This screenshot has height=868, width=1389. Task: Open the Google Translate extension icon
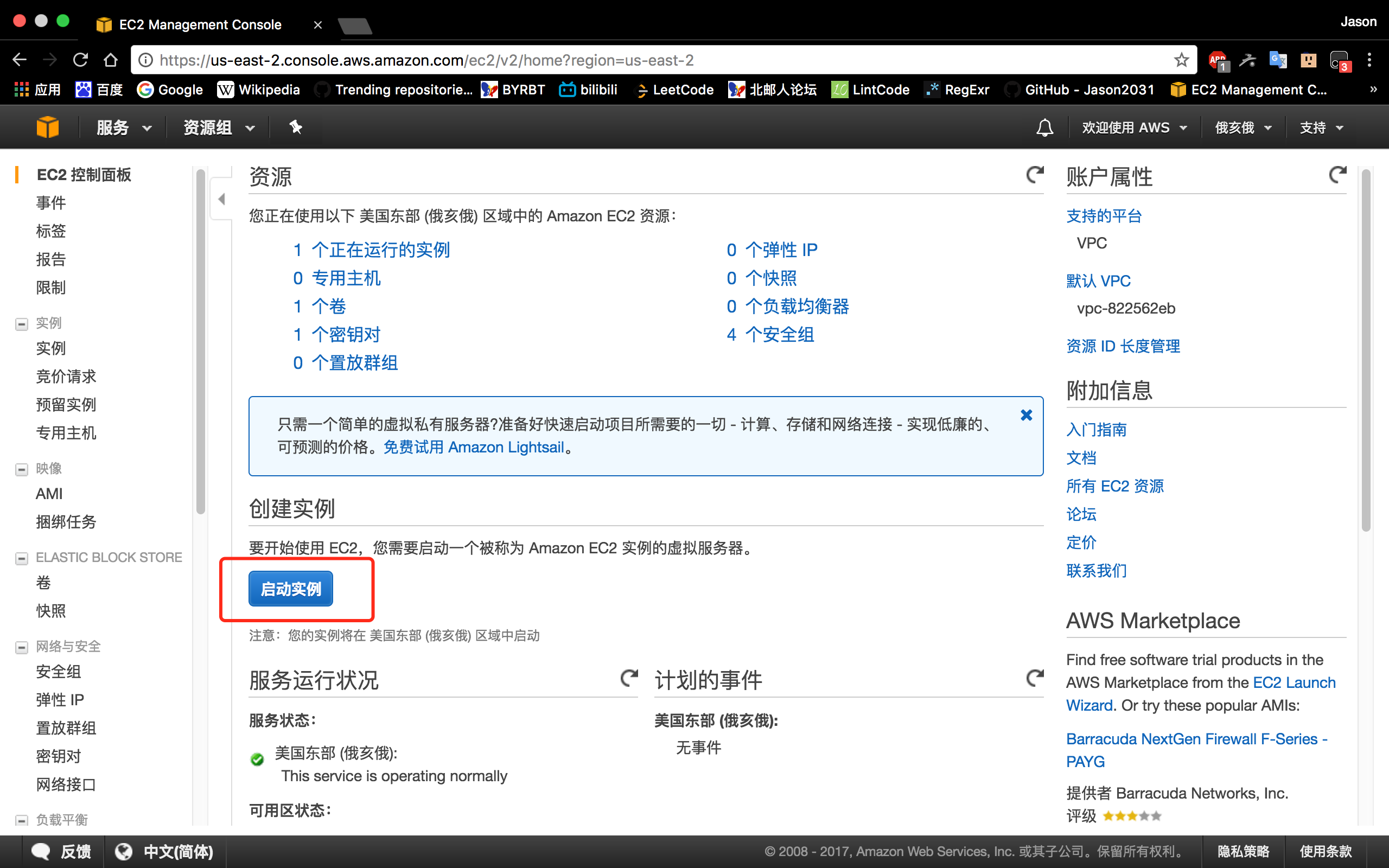click(1278, 60)
